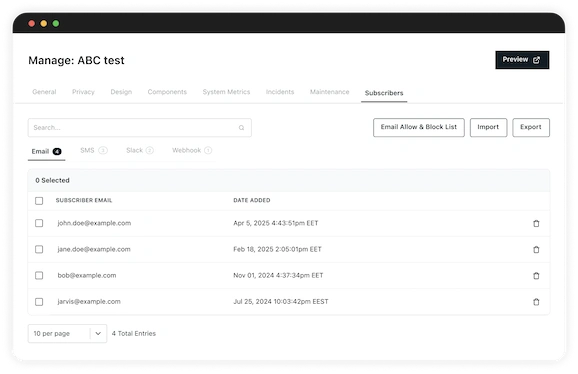Click email text john.doe@example.com
Viewport: 578px width, 374px height.
point(94,223)
